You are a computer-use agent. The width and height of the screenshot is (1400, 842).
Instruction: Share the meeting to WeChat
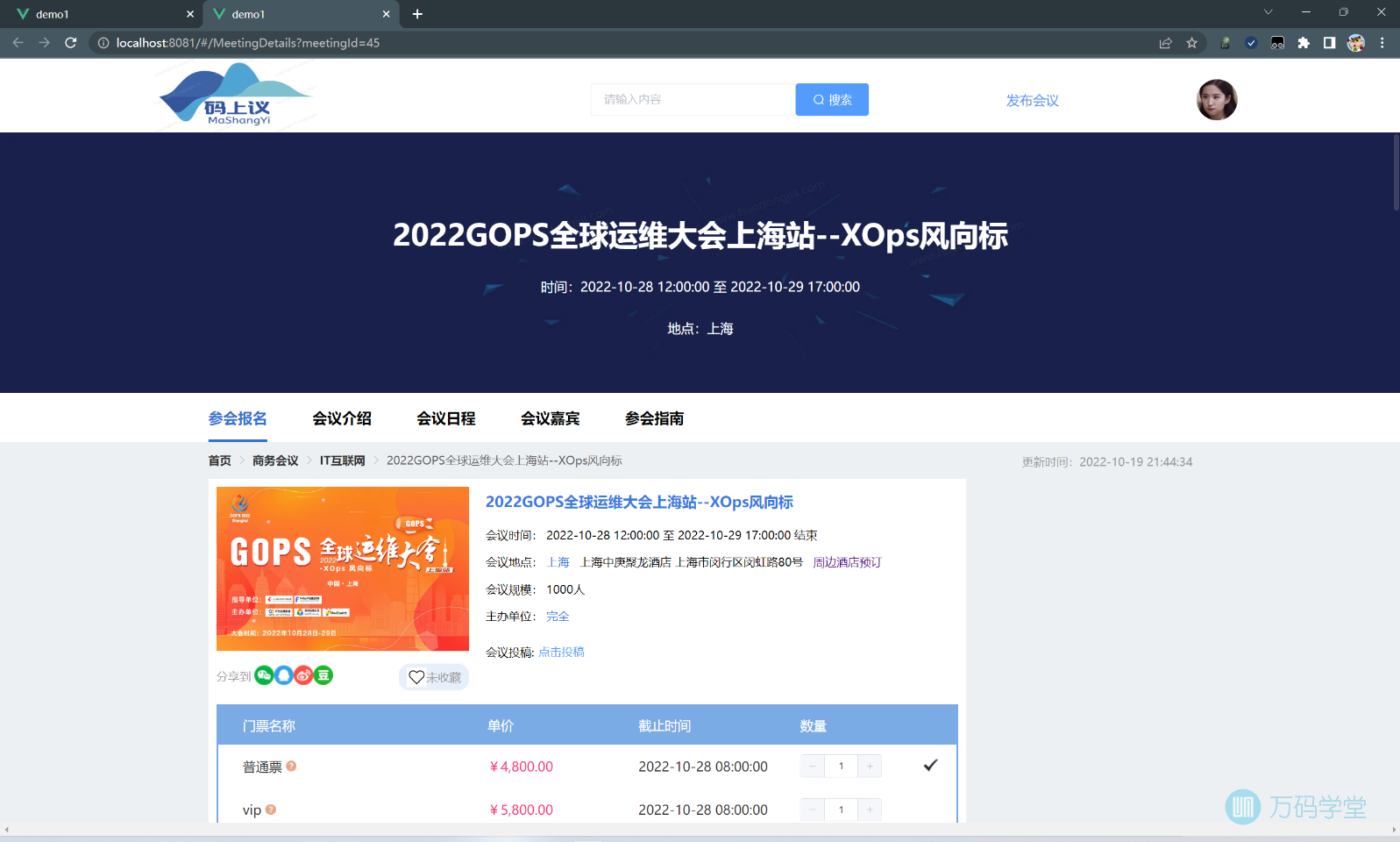(x=264, y=675)
